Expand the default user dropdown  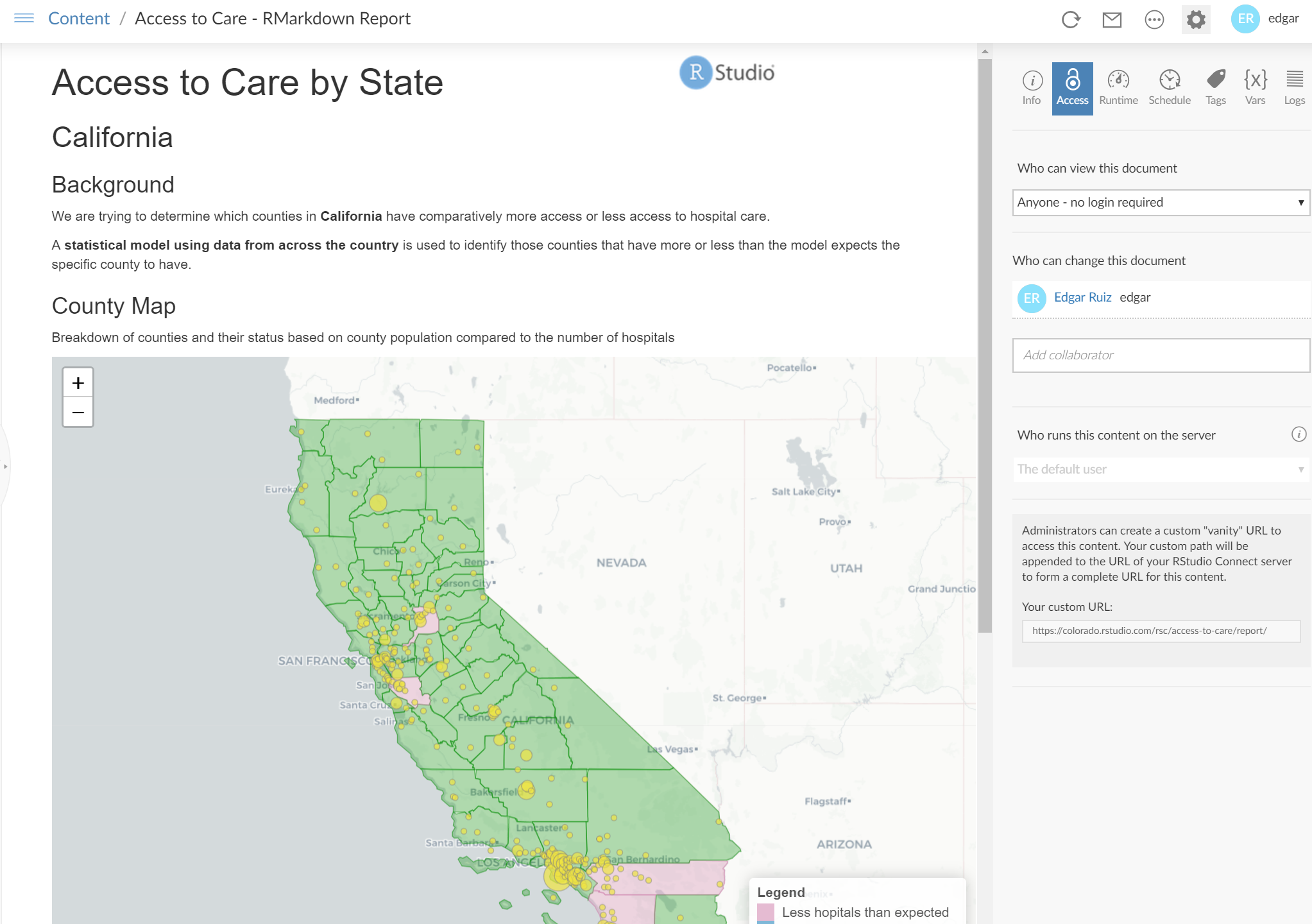[x=1160, y=469]
